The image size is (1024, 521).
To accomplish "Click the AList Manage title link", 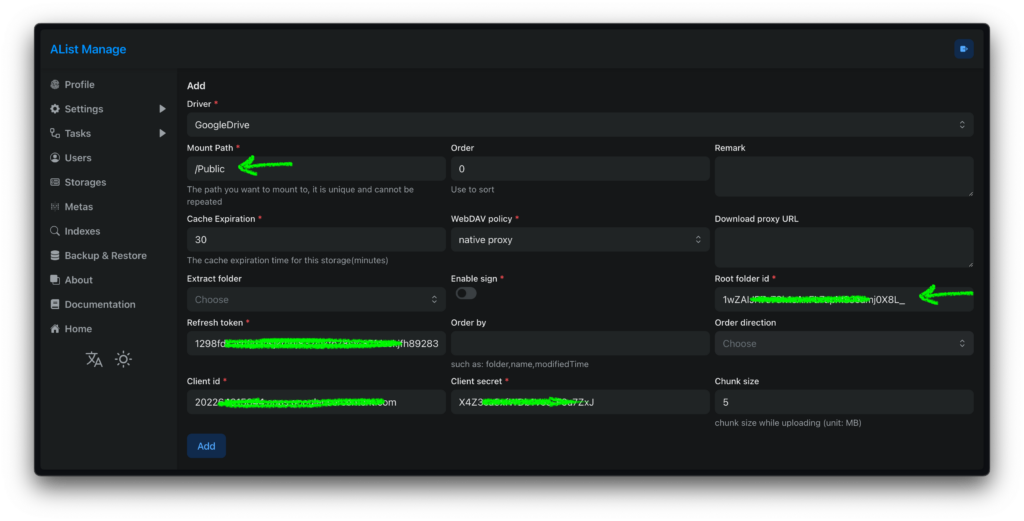I will click(88, 49).
